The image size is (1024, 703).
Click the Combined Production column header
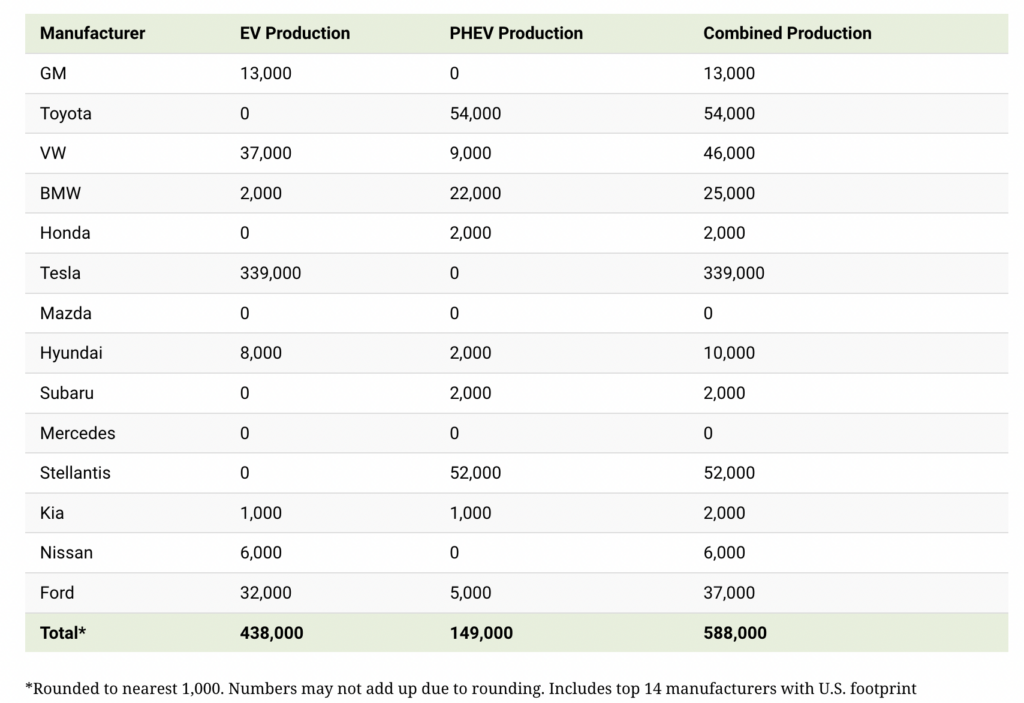pos(787,33)
